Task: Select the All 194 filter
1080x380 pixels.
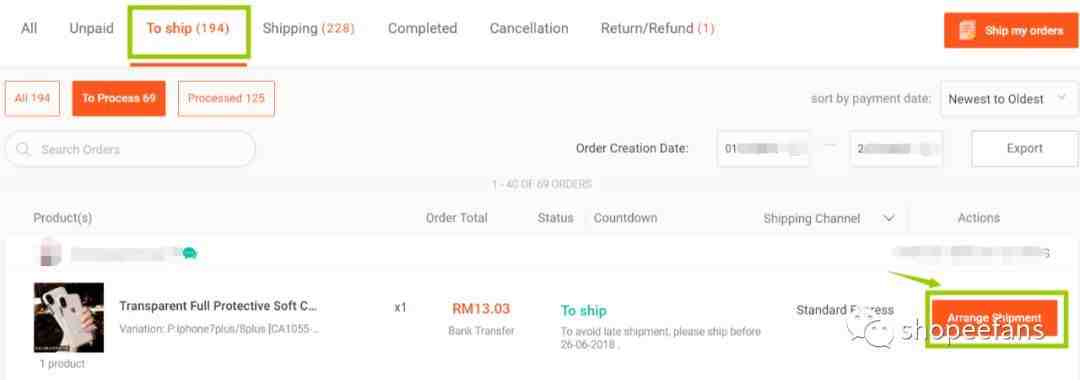Action: point(32,98)
